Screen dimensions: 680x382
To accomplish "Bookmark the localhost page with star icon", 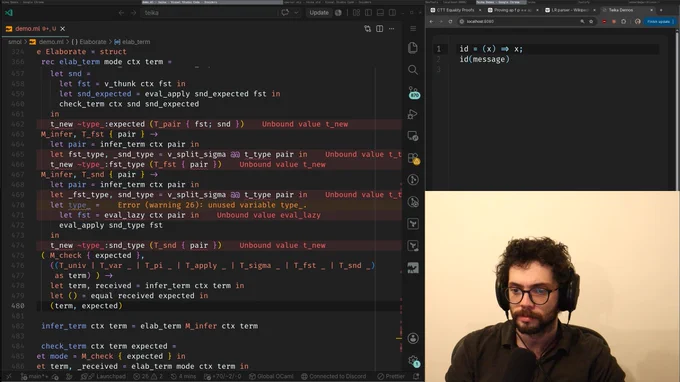I will point(591,21).
